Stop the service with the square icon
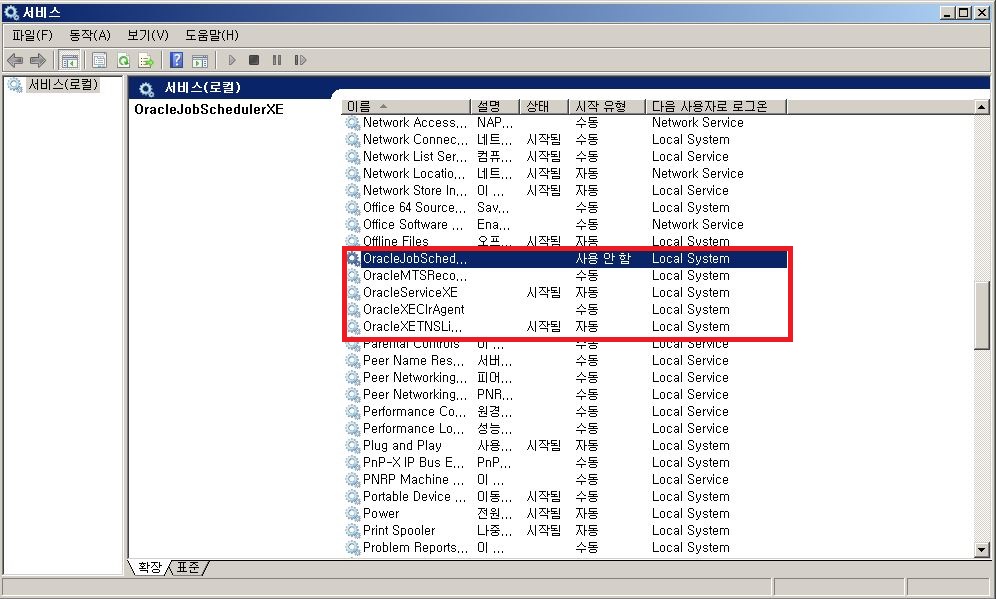The height and width of the screenshot is (599, 996). pos(254,60)
